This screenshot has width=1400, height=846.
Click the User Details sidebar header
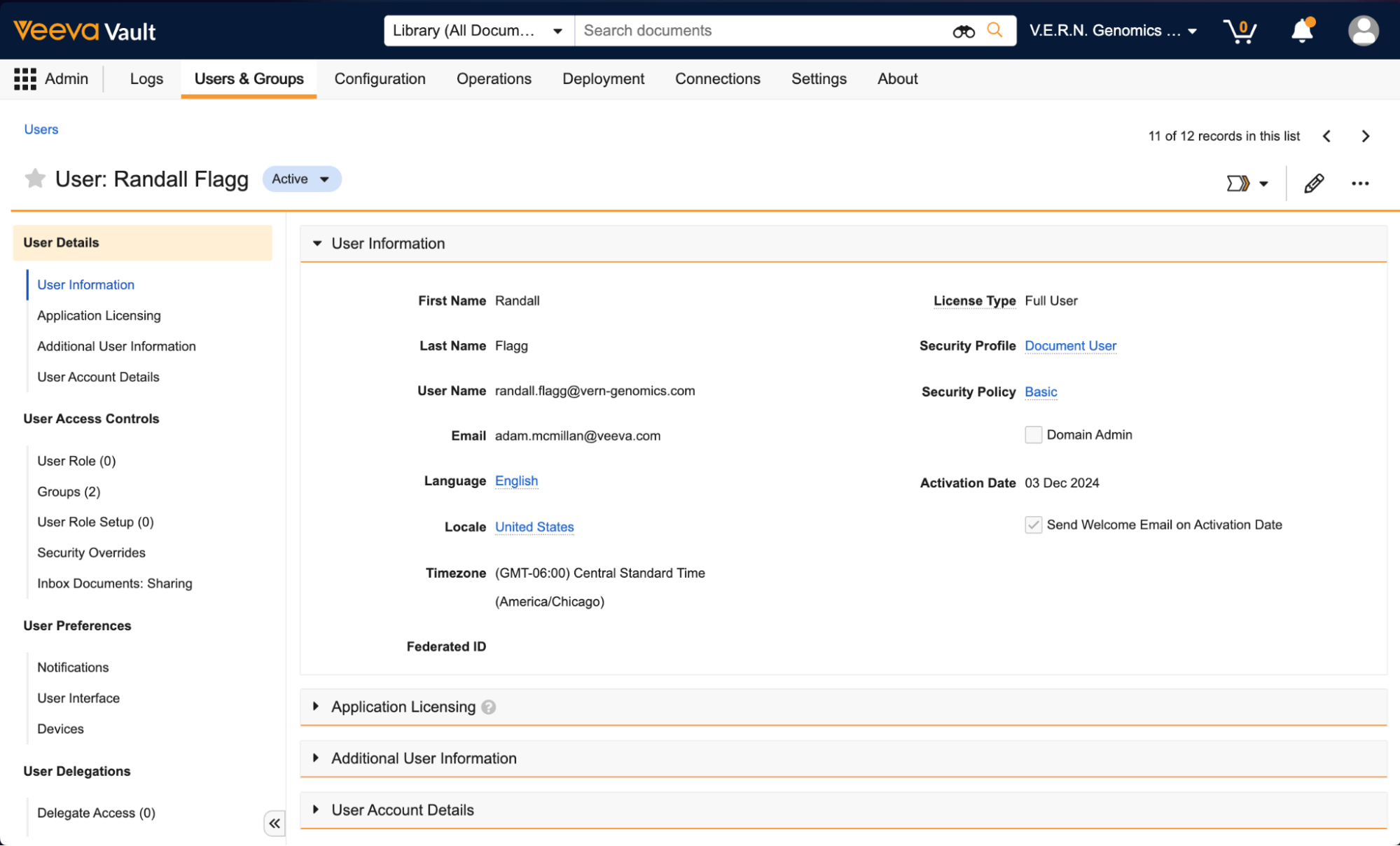click(142, 243)
